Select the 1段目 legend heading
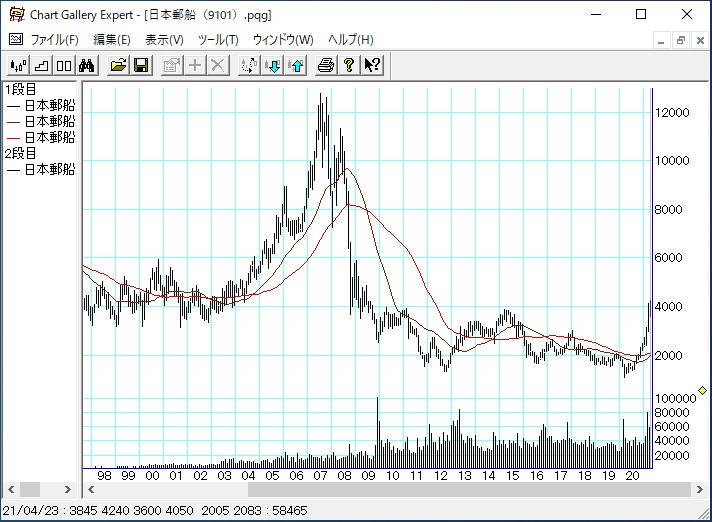 click(x=21, y=90)
